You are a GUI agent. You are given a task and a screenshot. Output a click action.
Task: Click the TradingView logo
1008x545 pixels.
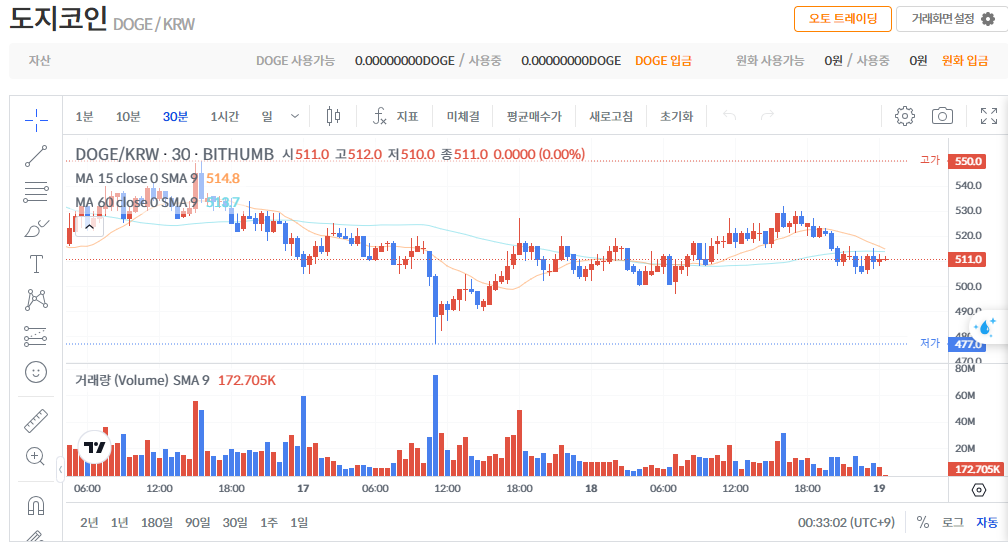pyautogui.click(x=94, y=447)
